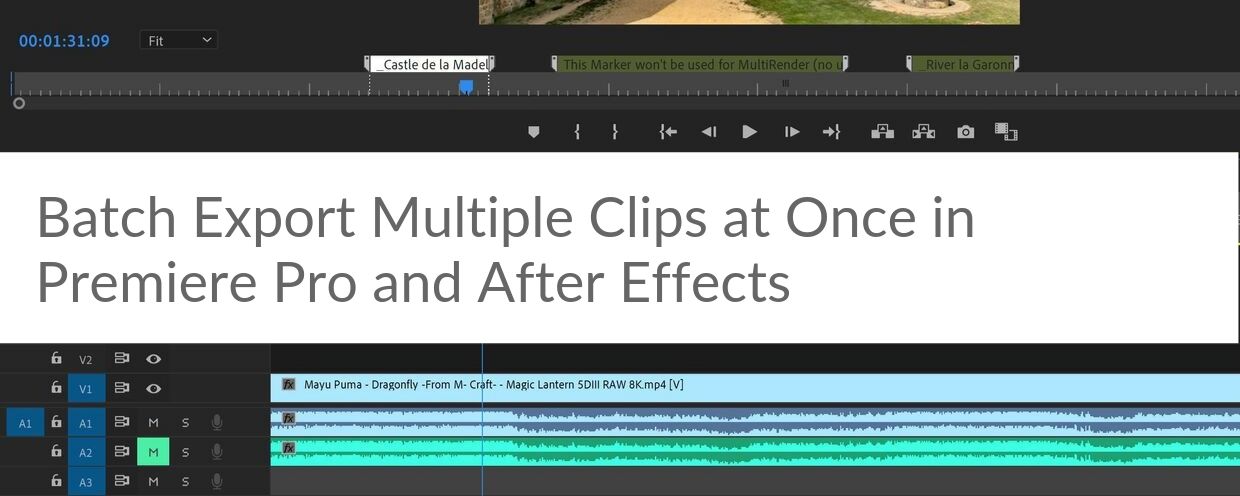Export a frame with the camera icon
This screenshot has width=1240, height=496.
coord(965,132)
